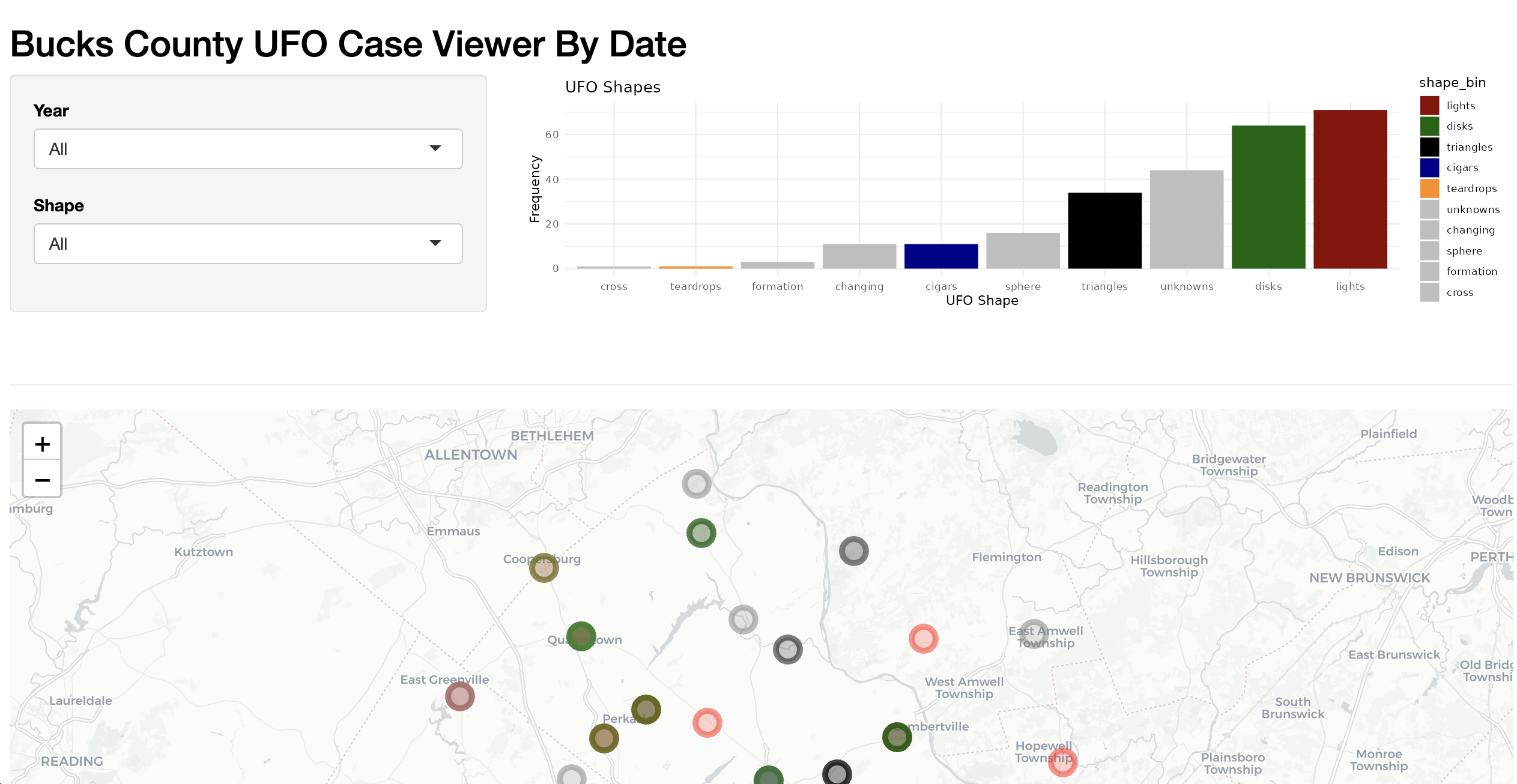The width and height of the screenshot is (1517, 784).
Task: Select the olive marker beside Perkasie label
Action: coord(646,710)
